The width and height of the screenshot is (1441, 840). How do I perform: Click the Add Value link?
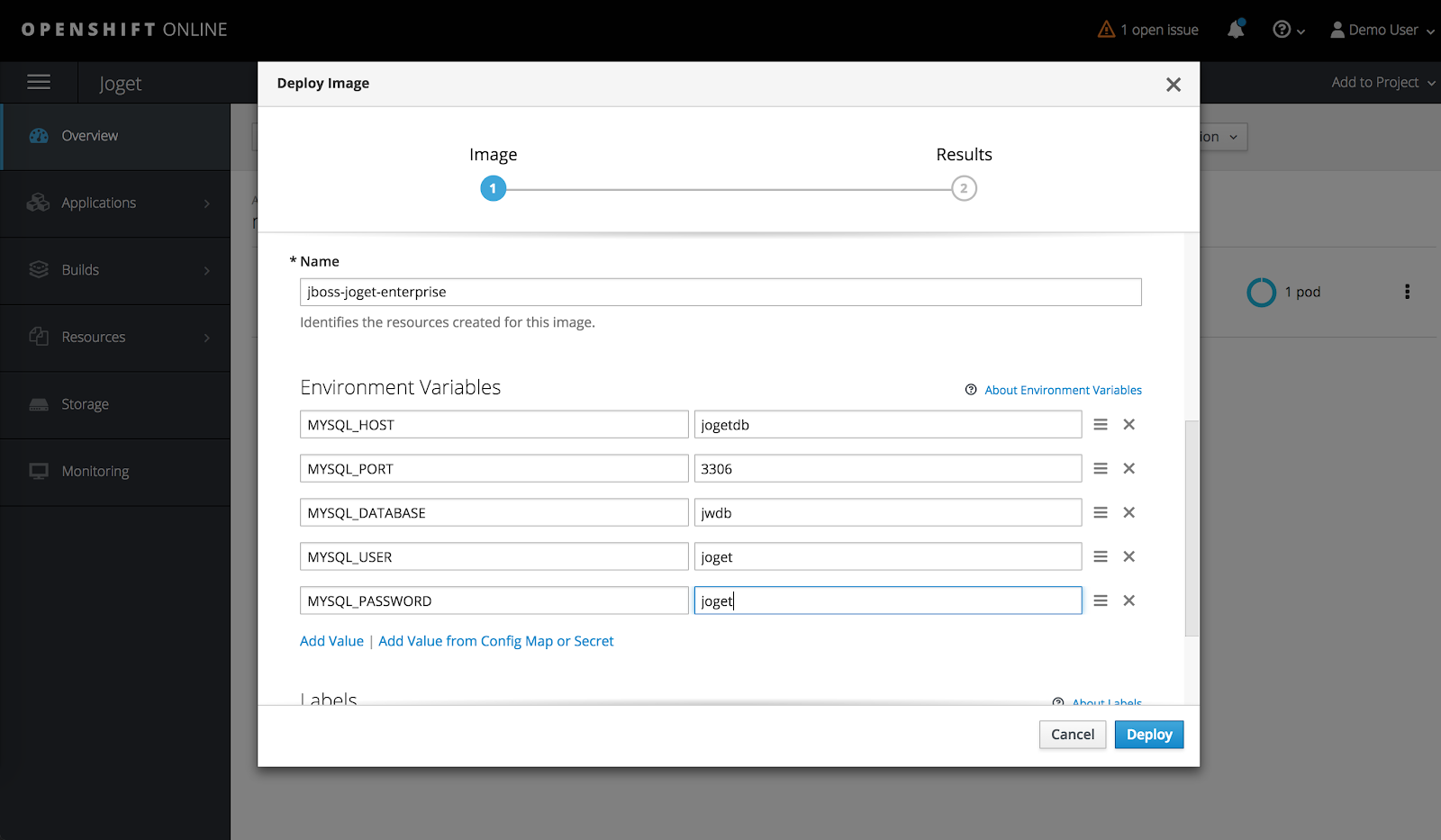pos(331,641)
